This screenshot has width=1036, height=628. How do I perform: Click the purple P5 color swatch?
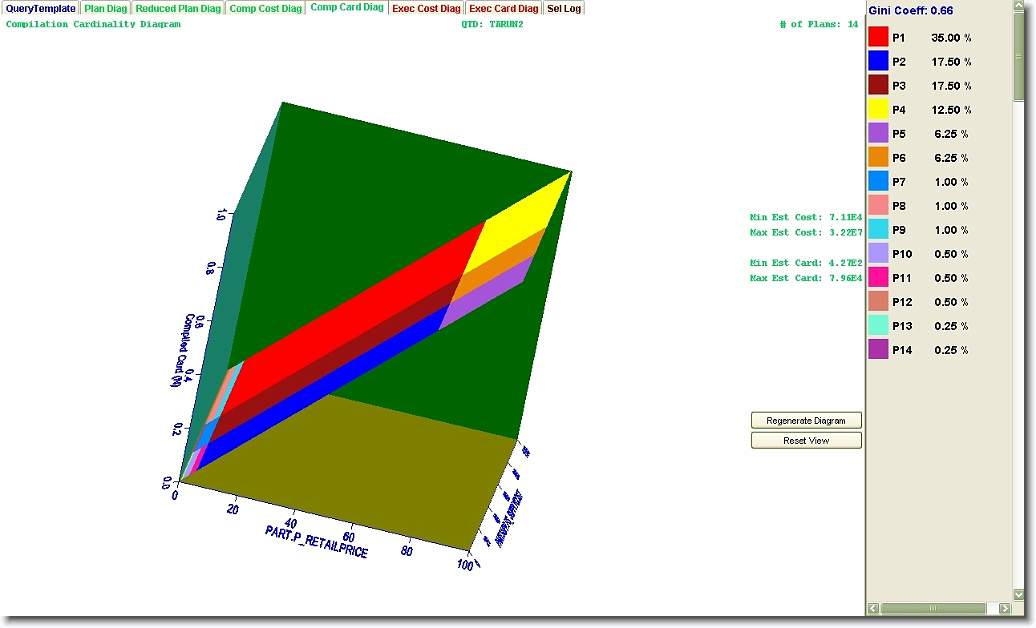[x=878, y=134]
